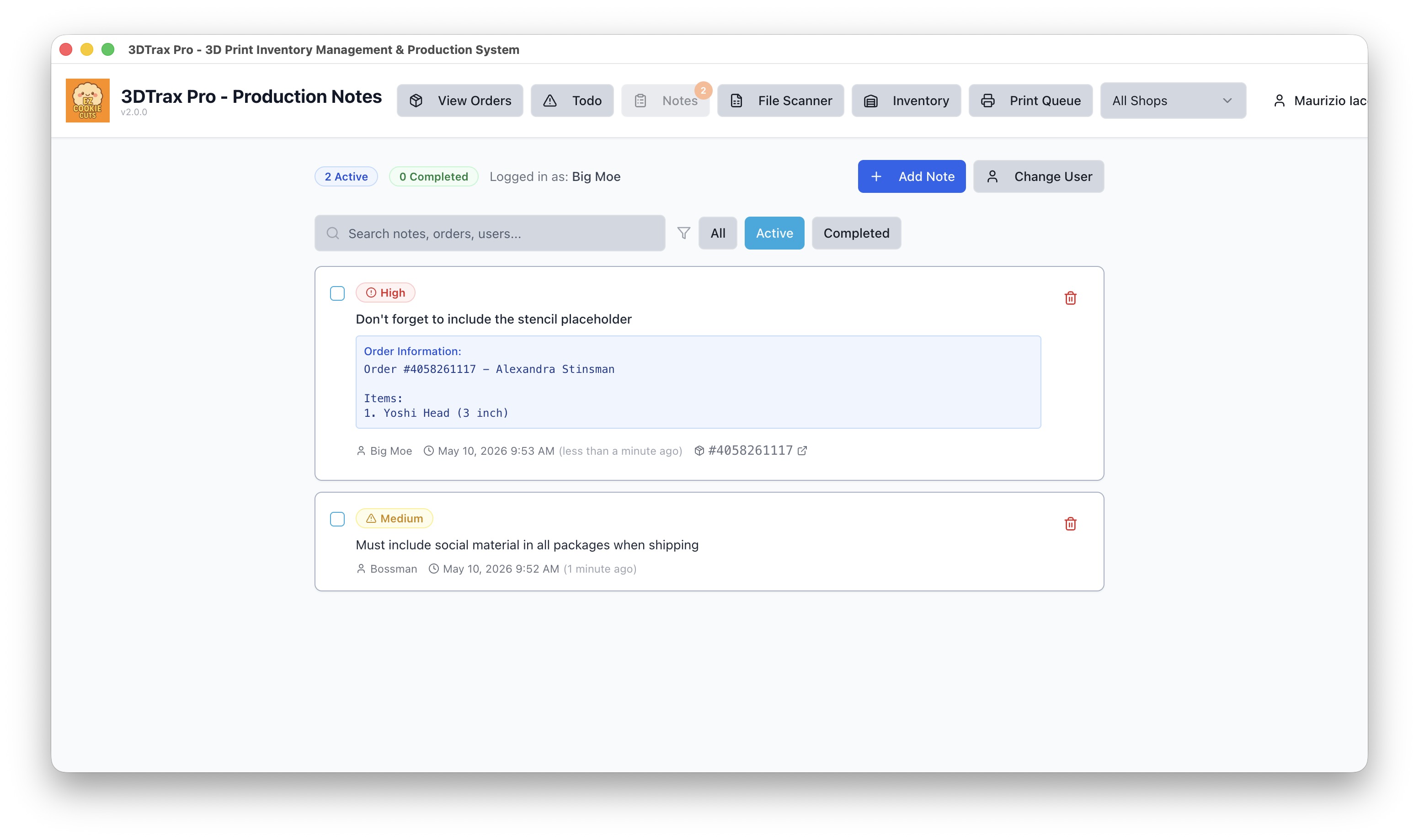Open the Todo page
Image resolution: width=1419 pixels, height=840 pixels.
coord(572,101)
